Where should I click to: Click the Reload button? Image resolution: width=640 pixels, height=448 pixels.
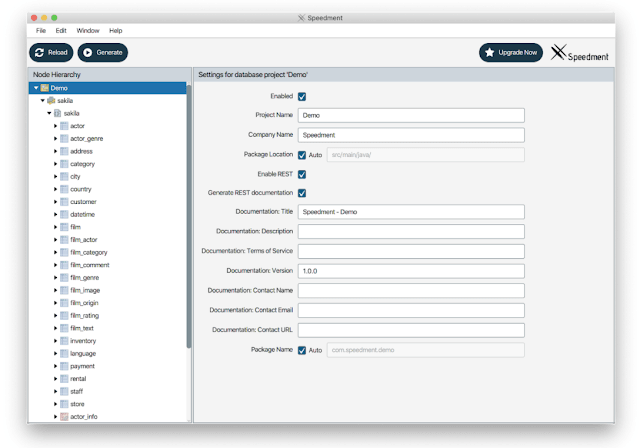pyautogui.click(x=51, y=53)
